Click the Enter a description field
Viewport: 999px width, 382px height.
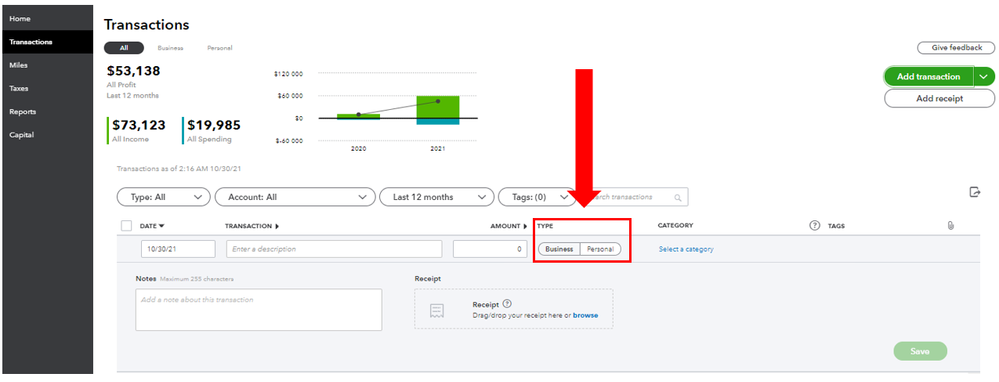[334, 249]
